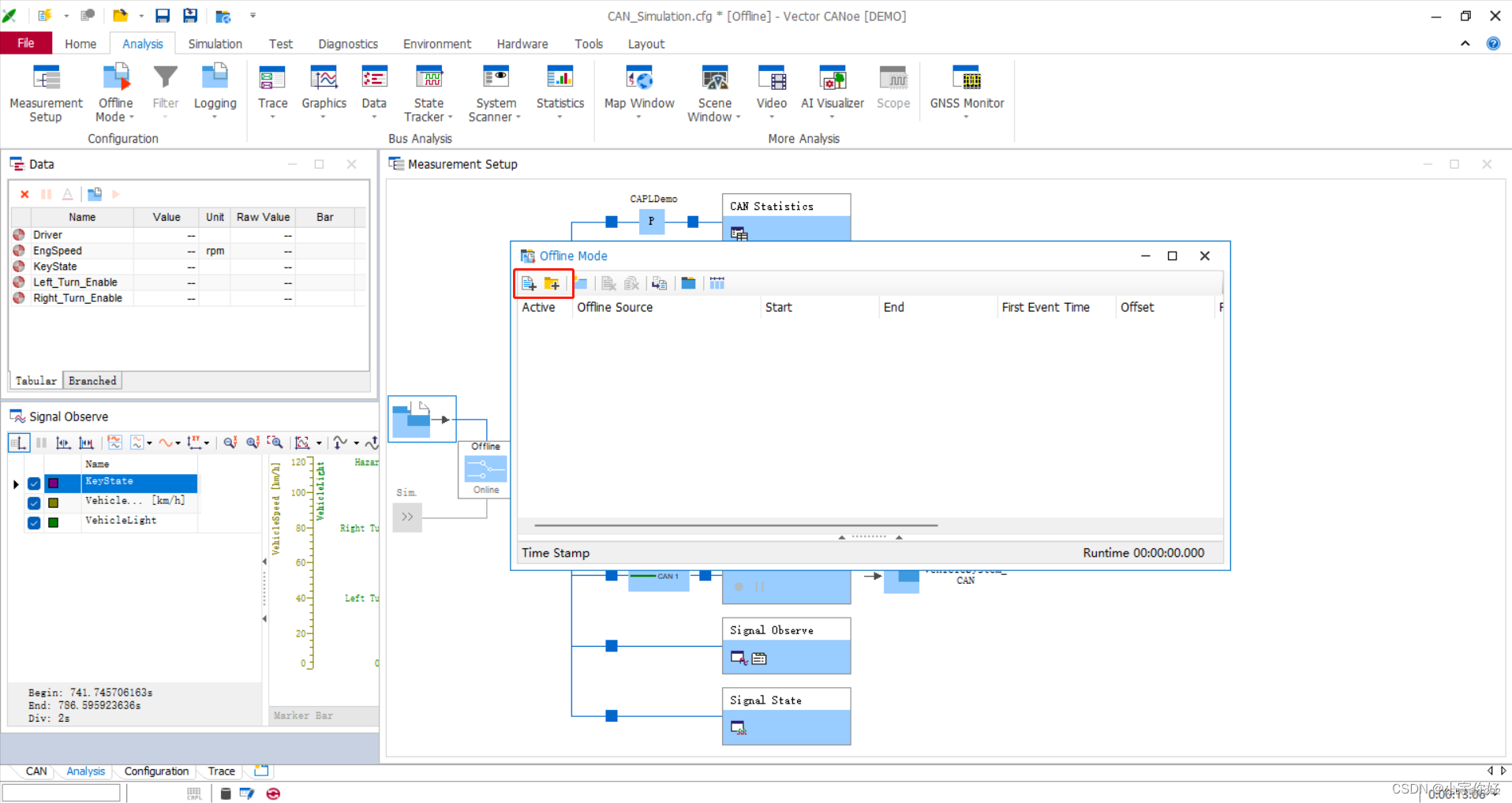This screenshot has width=1512, height=803.
Task: Open the Statistics dropdown arrow
Action: pos(560,117)
